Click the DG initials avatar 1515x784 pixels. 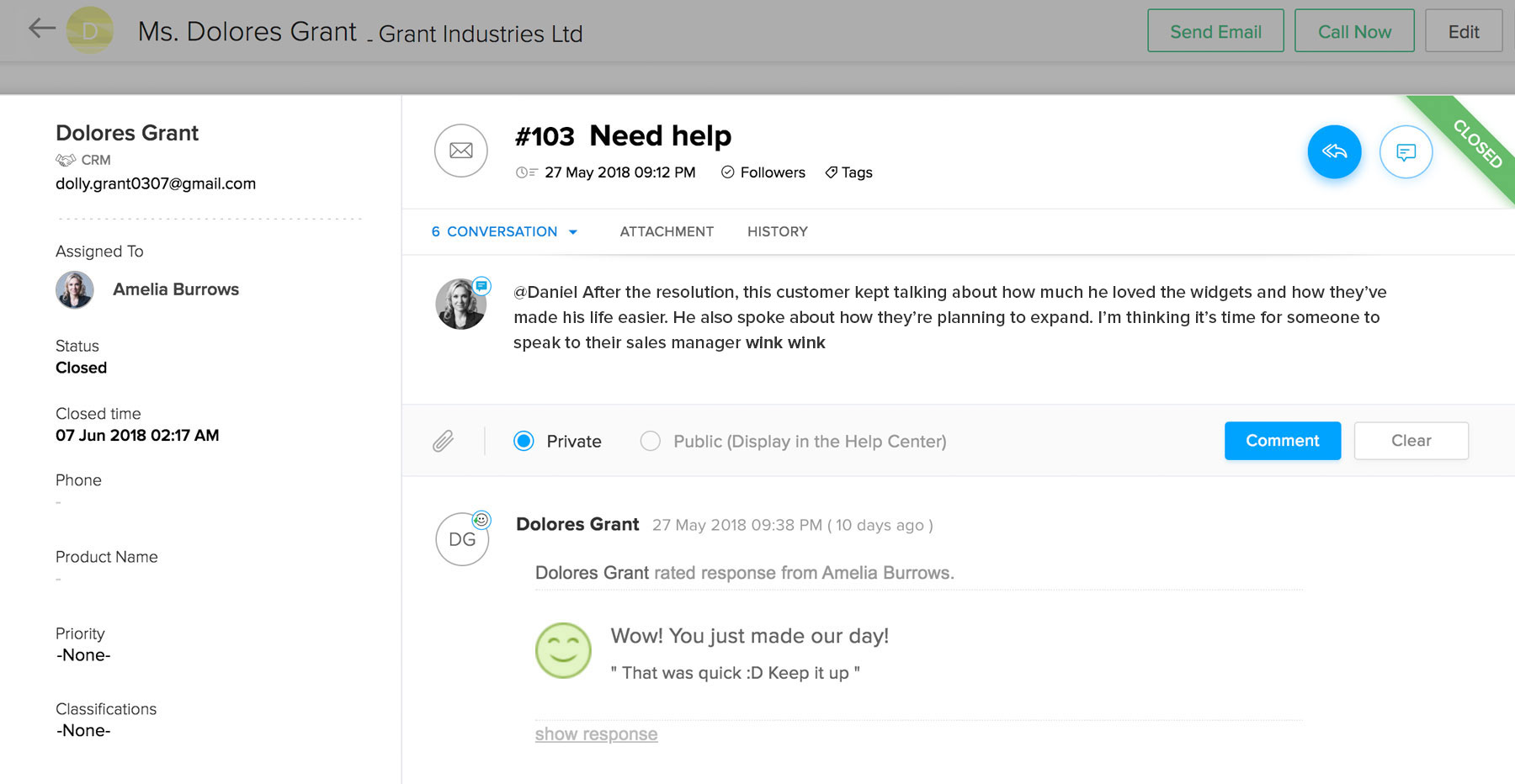pos(462,539)
